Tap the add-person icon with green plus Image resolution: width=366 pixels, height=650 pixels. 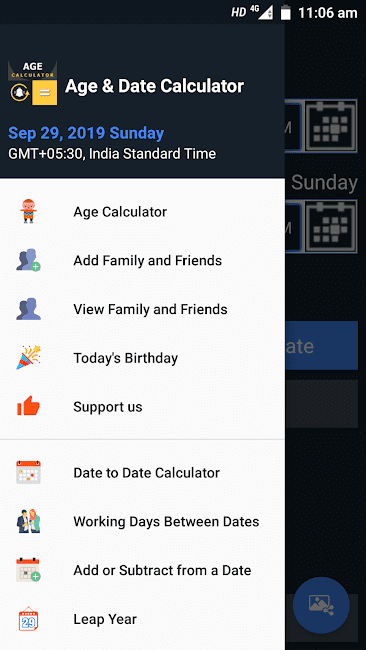coord(28,260)
